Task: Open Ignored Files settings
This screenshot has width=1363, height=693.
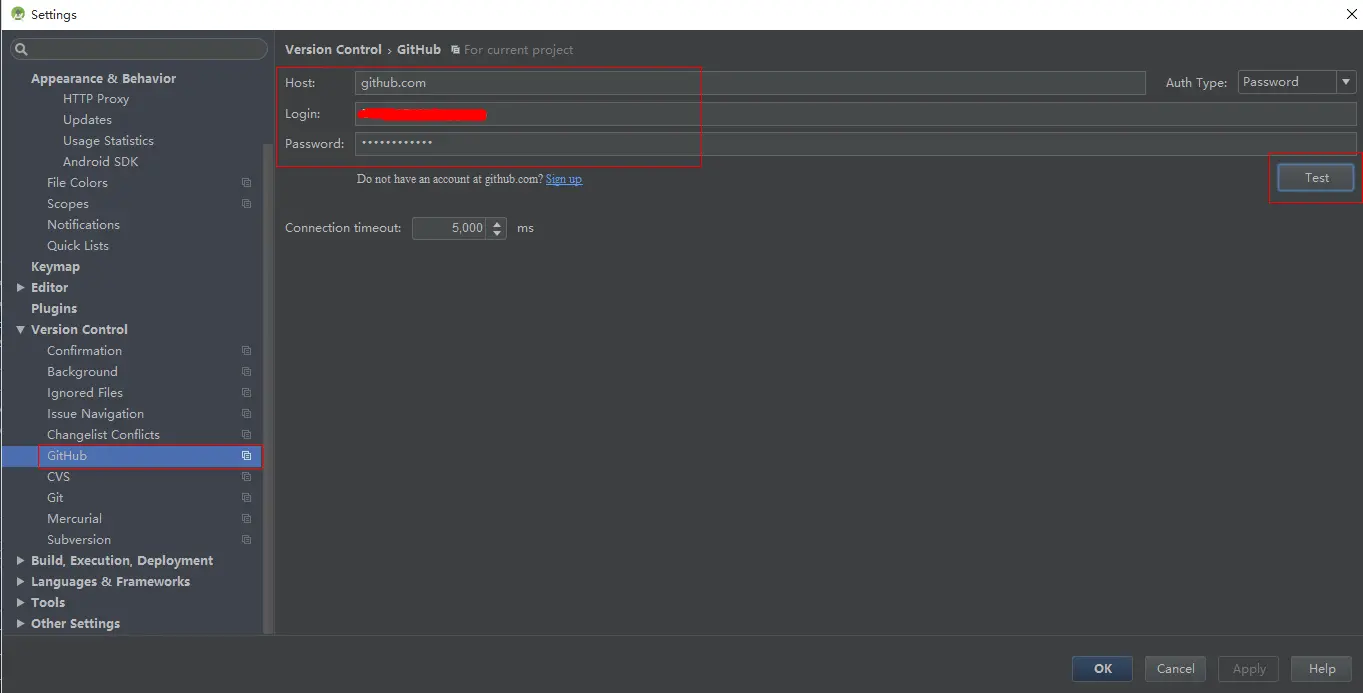Action: click(85, 393)
